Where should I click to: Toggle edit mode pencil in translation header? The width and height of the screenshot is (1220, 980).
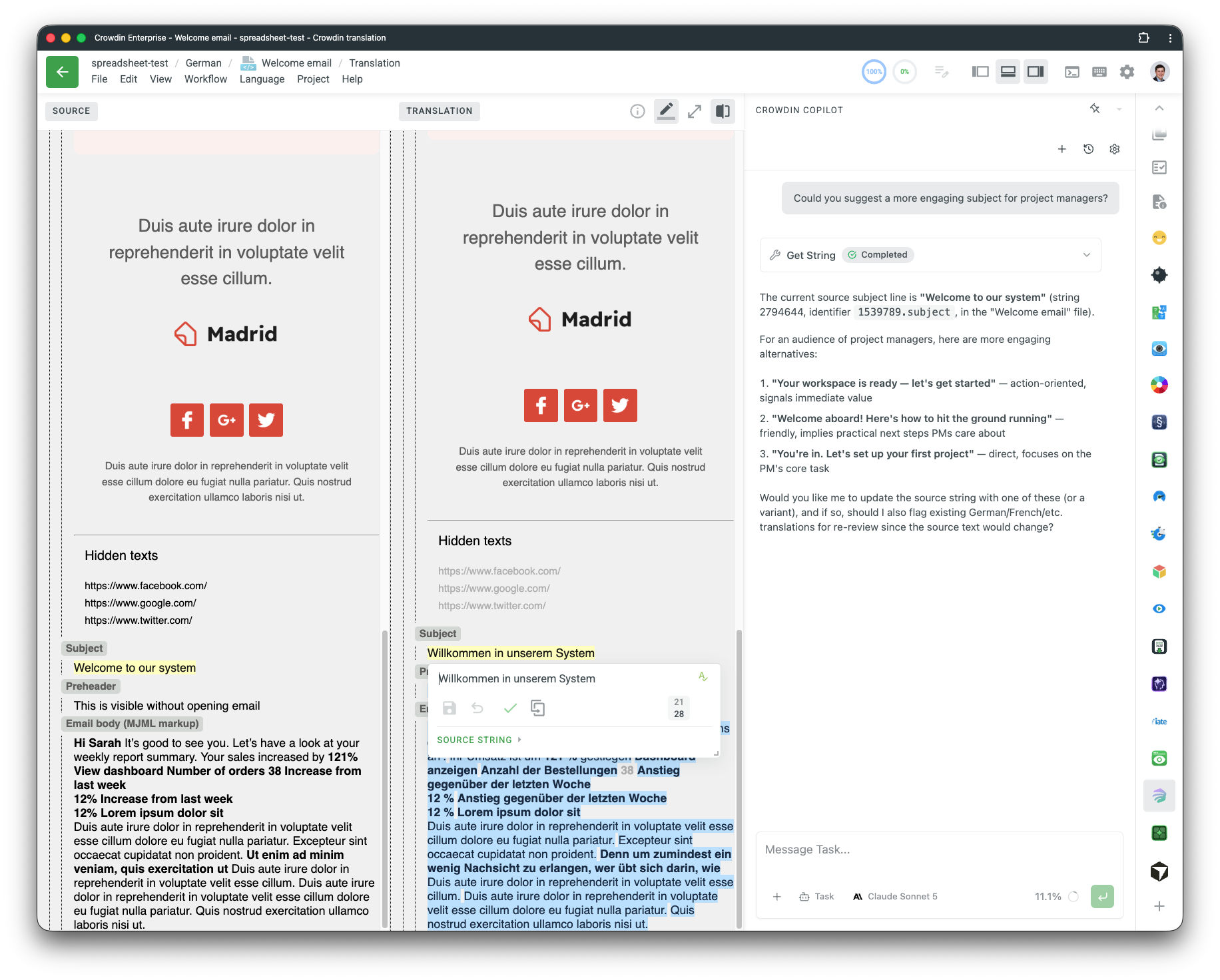666,111
